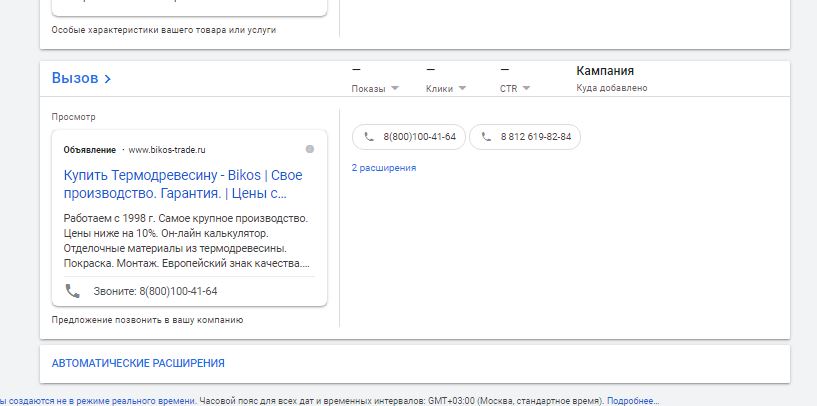This screenshot has width=817, height=406.
Task: Select phone chip 8(800)100-41-64
Action: tap(409, 137)
